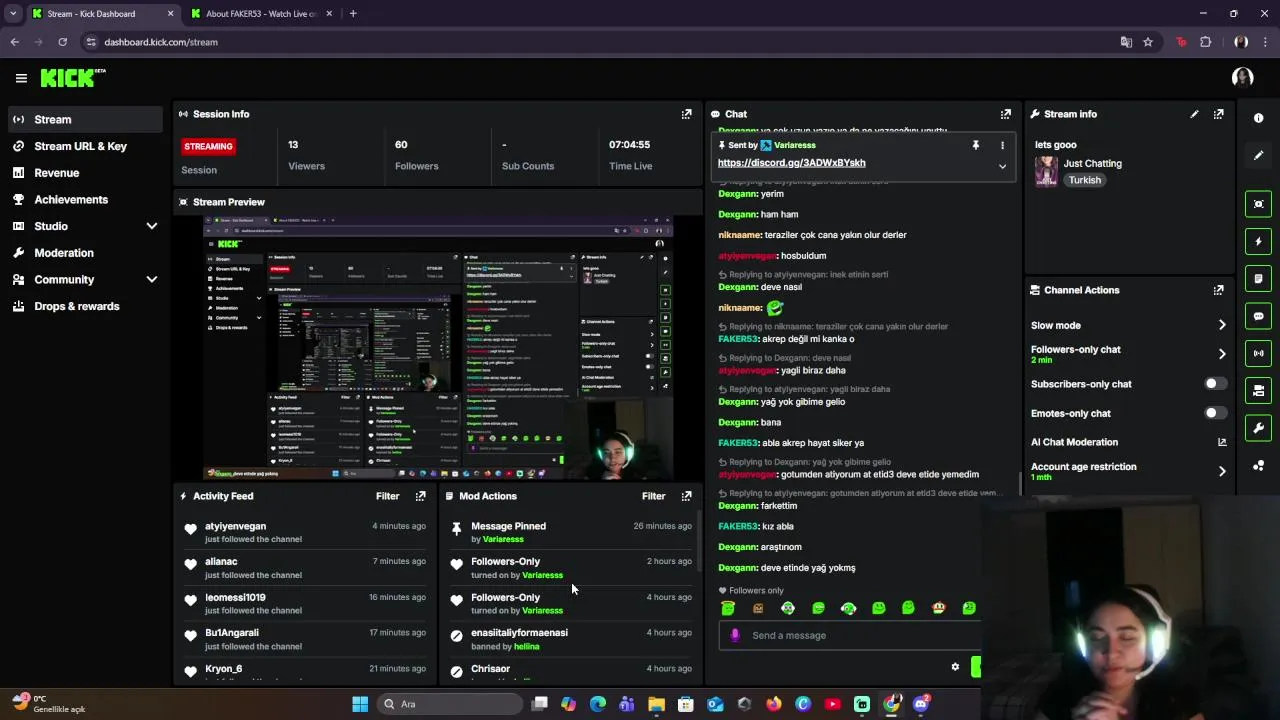Click the Kick logo
1280x720 pixels.
tap(72, 78)
